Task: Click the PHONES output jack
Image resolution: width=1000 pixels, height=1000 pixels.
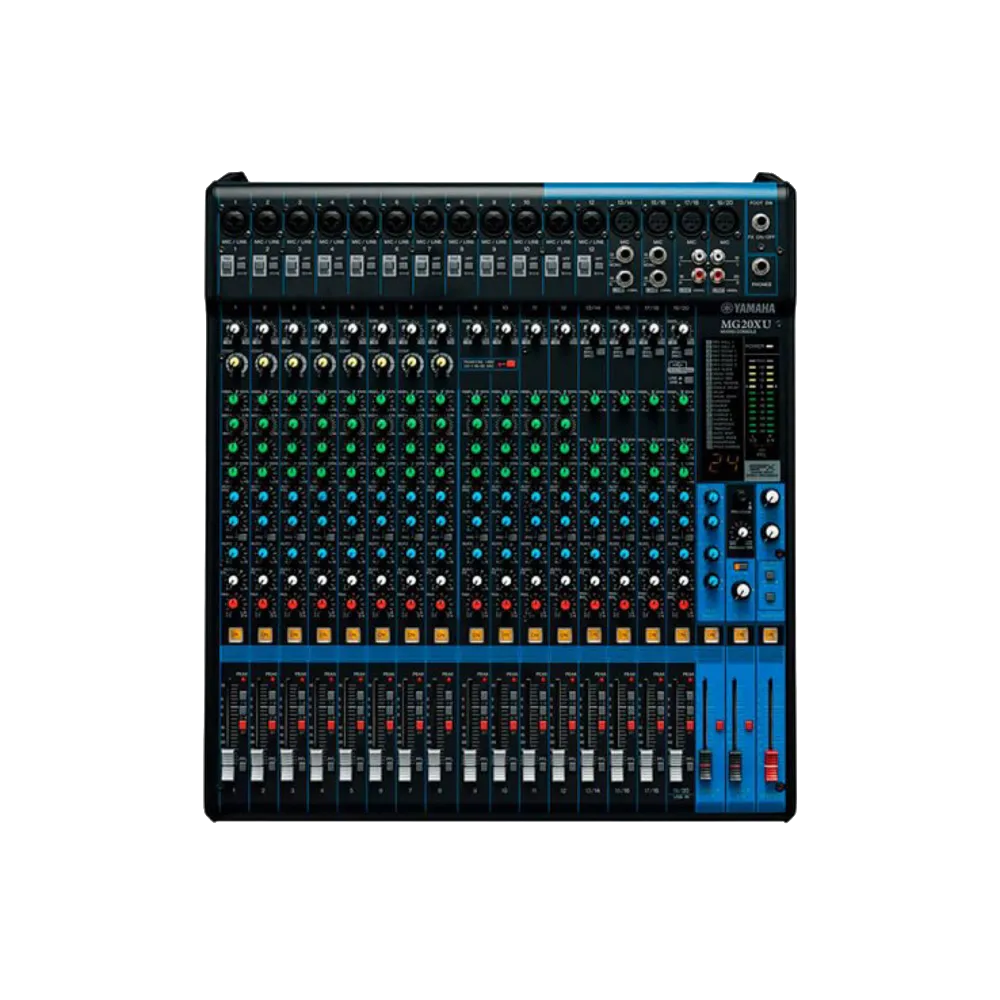Action: [x=761, y=267]
